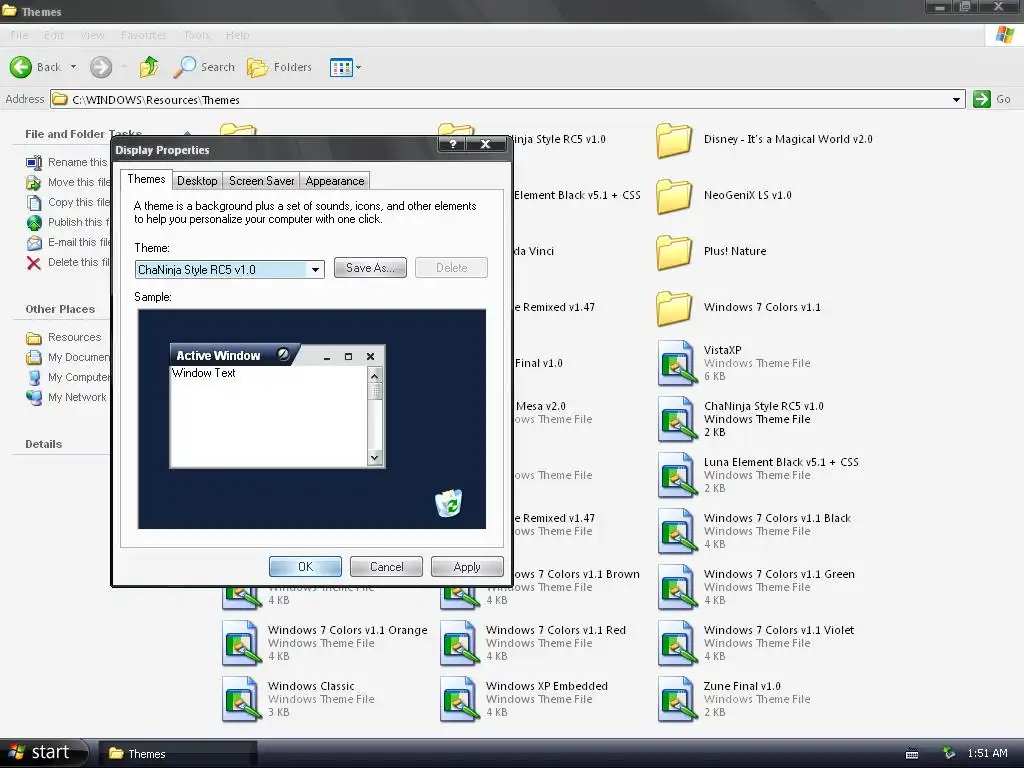The height and width of the screenshot is (768, 1024).
Task: Click the Themes taskbar button
Action: coord(178,754)
